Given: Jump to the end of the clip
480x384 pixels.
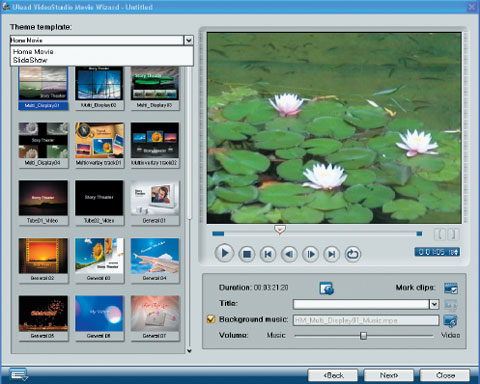Looking at the screenshot, I should (x=331, y=254).
